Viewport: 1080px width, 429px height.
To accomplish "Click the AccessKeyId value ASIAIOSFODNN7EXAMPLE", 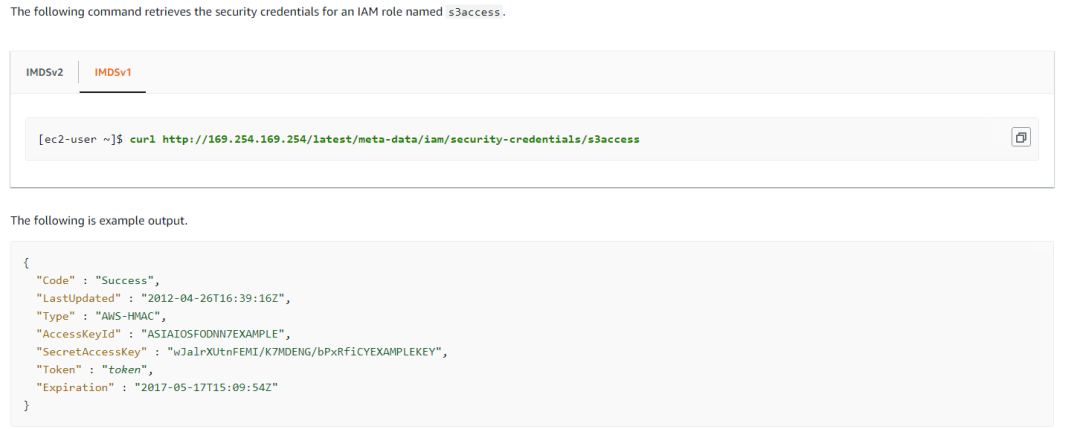I will pos(230,334).
